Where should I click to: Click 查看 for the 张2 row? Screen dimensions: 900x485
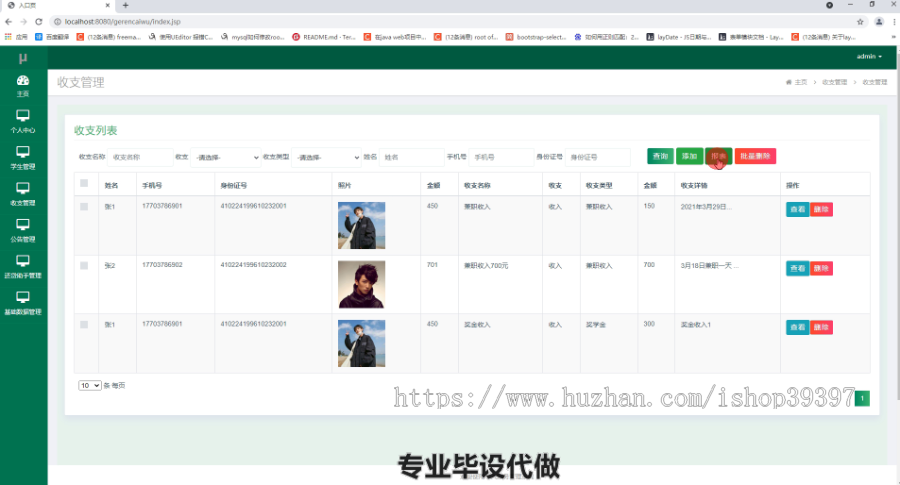tap(797, 268)
